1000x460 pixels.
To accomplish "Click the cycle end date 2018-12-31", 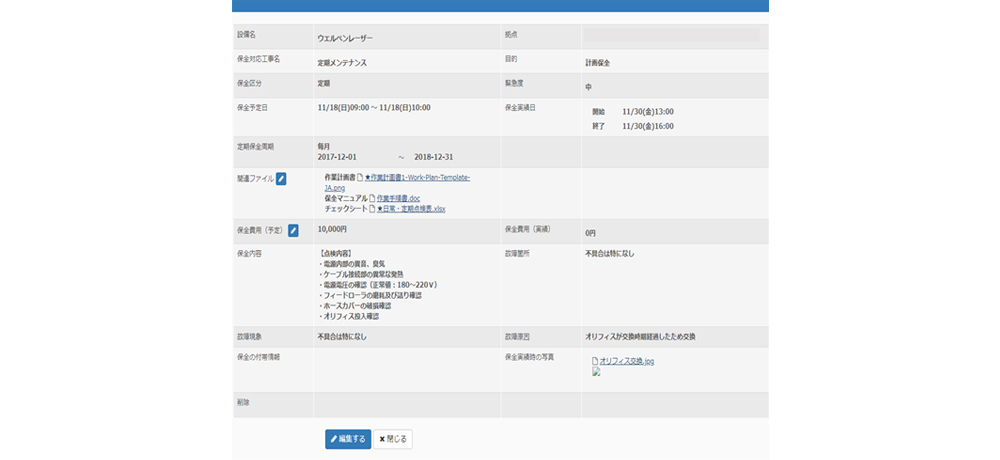I will pyautogui.click(x=434, y=157).
